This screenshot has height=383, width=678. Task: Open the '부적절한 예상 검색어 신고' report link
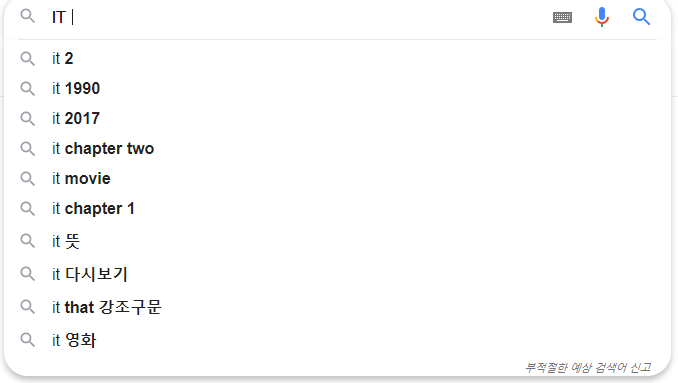point(588,368)
